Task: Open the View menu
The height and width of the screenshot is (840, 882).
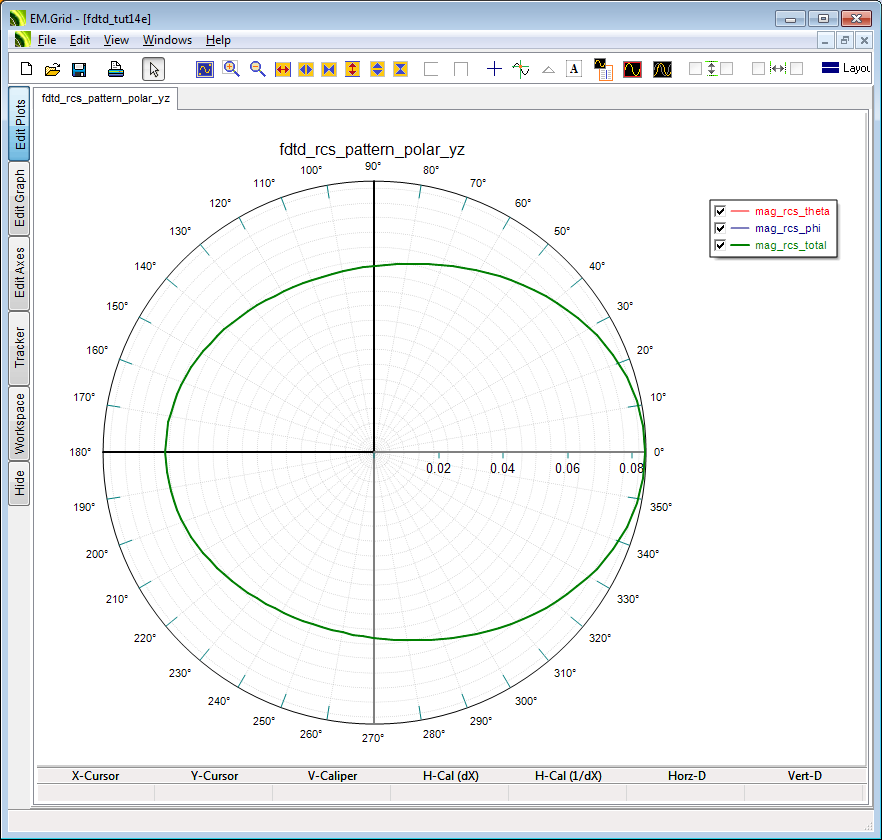Action: (x=116, y=40)
